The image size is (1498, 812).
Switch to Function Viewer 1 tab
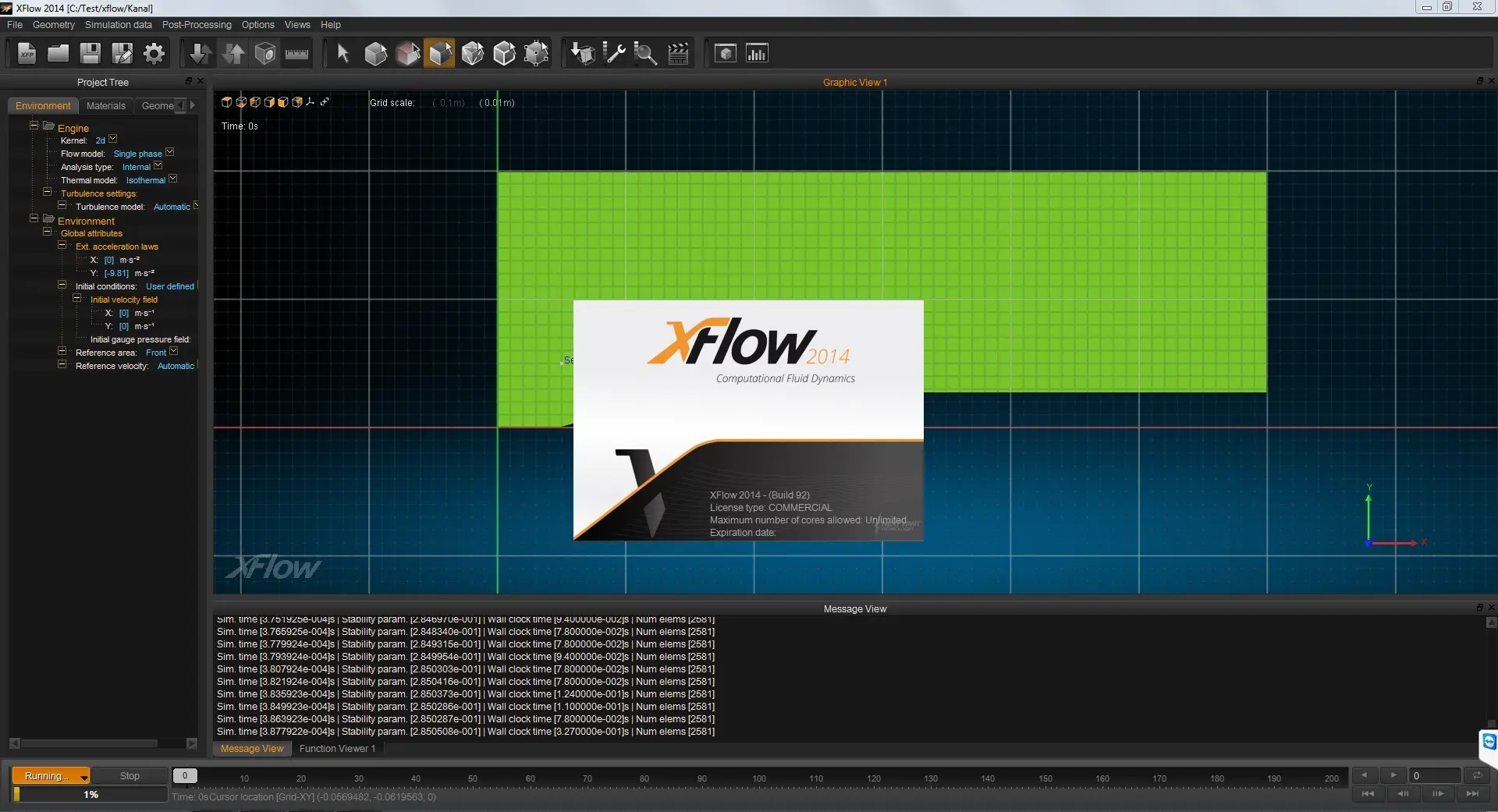click(x=337, y=749)
